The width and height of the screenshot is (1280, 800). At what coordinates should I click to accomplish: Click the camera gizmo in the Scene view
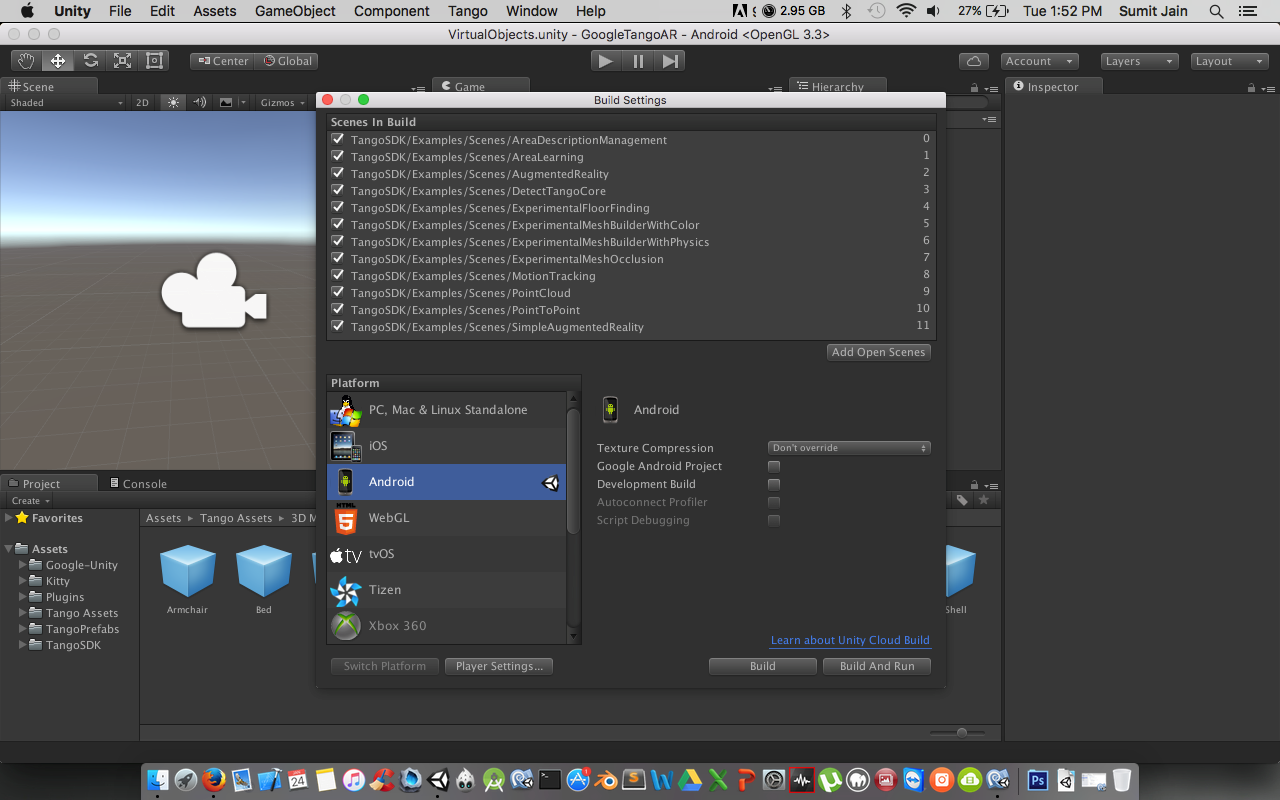click(213, 290)
